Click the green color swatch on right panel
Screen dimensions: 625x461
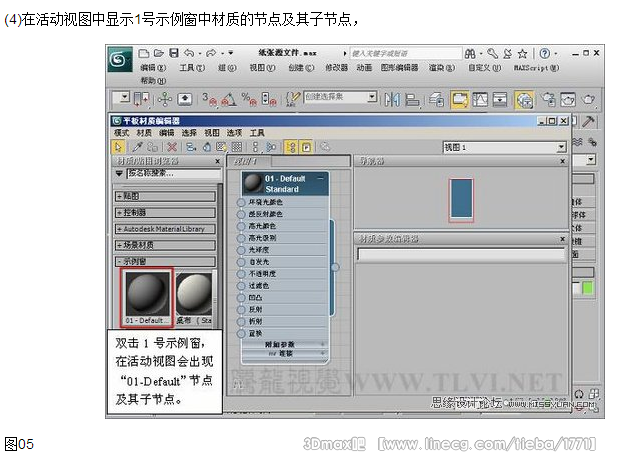(588, 288)
